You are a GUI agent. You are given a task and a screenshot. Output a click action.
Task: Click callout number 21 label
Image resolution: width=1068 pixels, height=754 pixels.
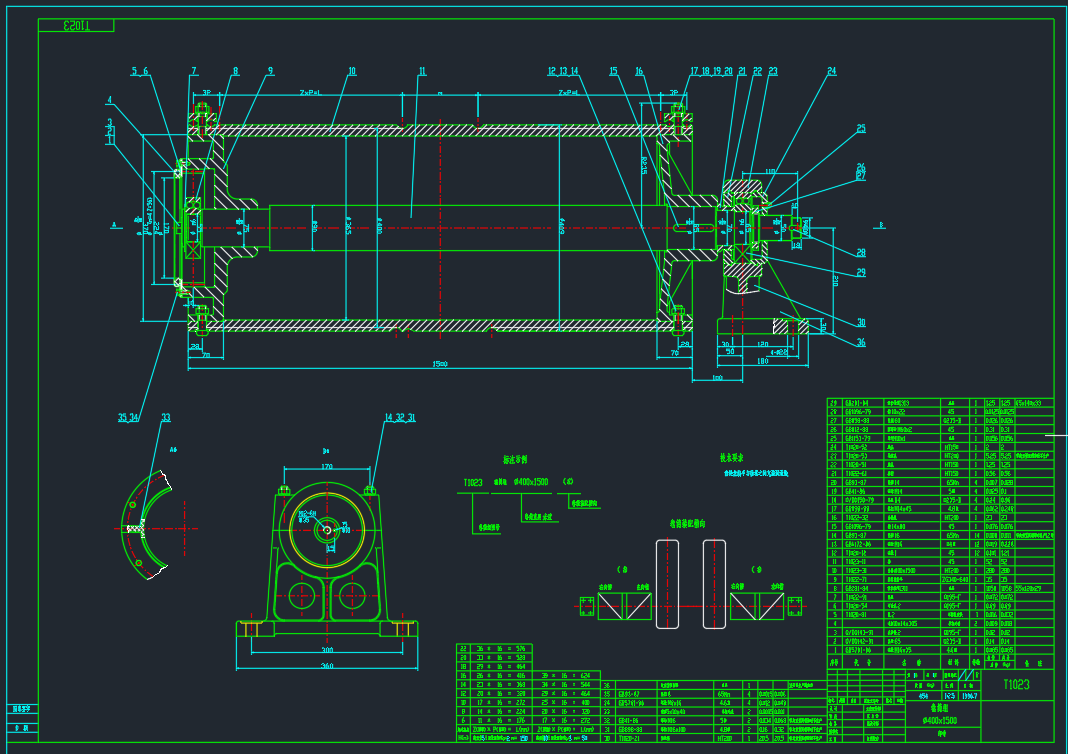pyautogui.click(x=742, y=71)
